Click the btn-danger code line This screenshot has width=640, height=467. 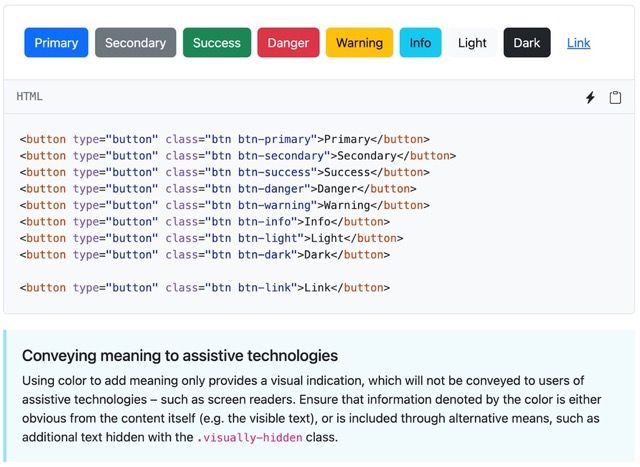pyautogui.click(x=217, y=189)
